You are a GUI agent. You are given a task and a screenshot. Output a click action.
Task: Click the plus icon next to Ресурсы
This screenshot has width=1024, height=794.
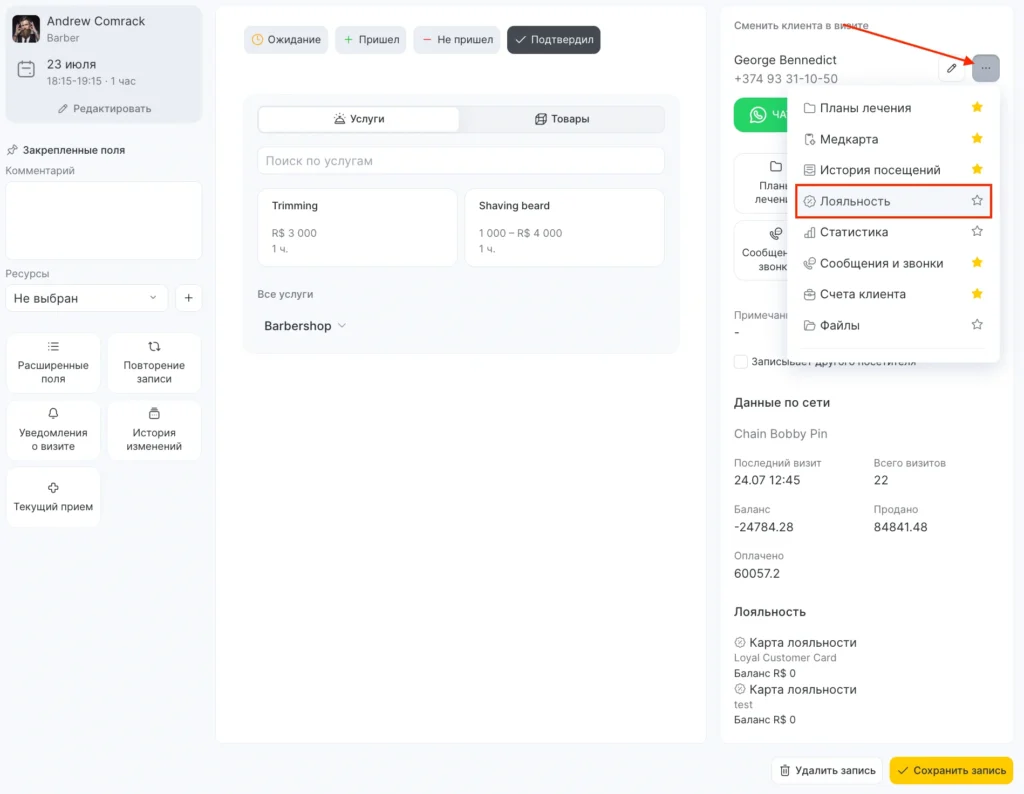(189, 298)
